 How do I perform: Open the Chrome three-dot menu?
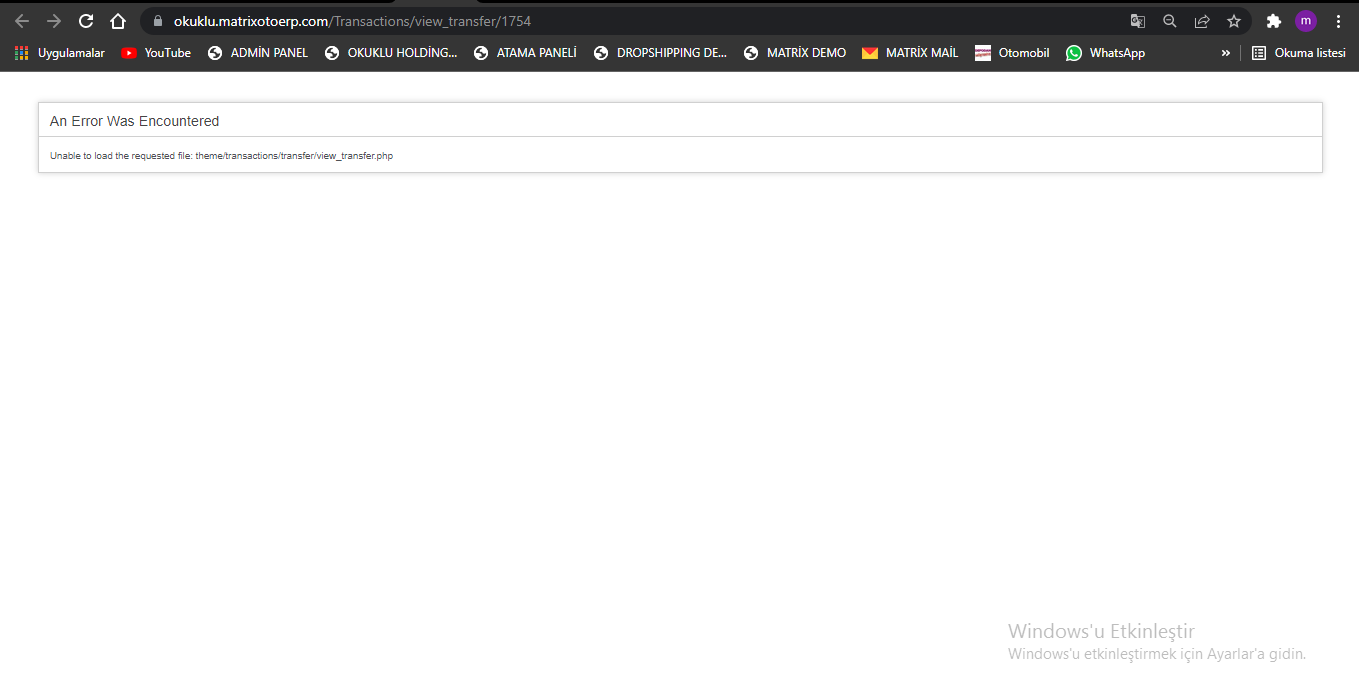tap(1338, 21)
